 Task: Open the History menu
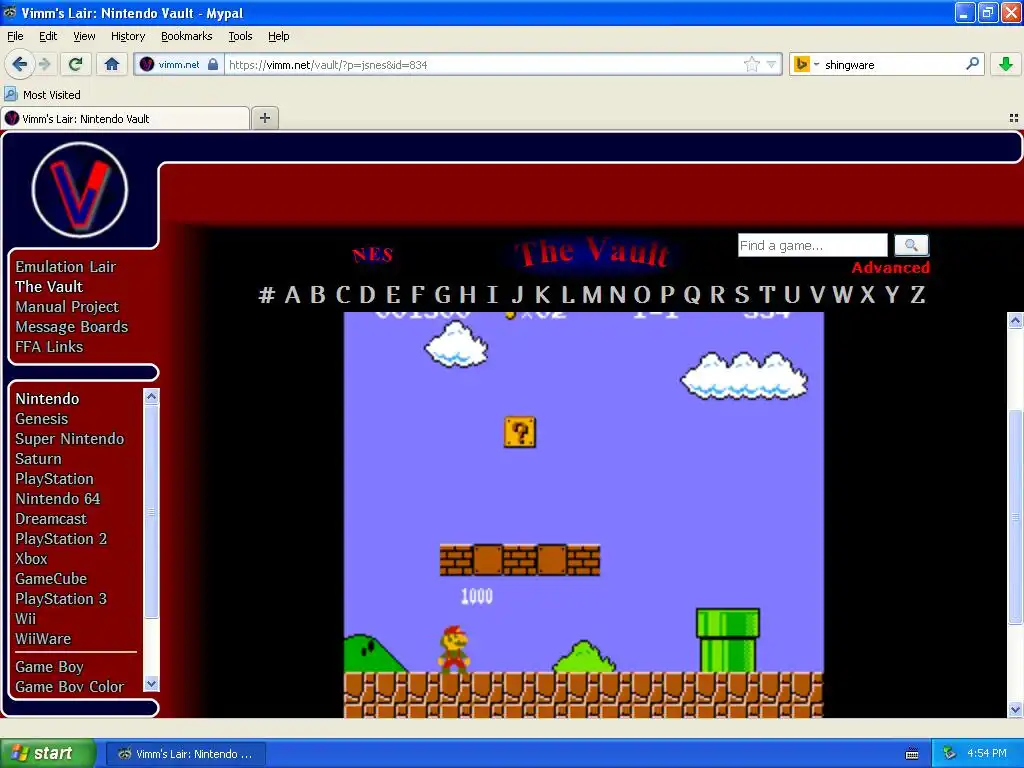pos(127,36)
